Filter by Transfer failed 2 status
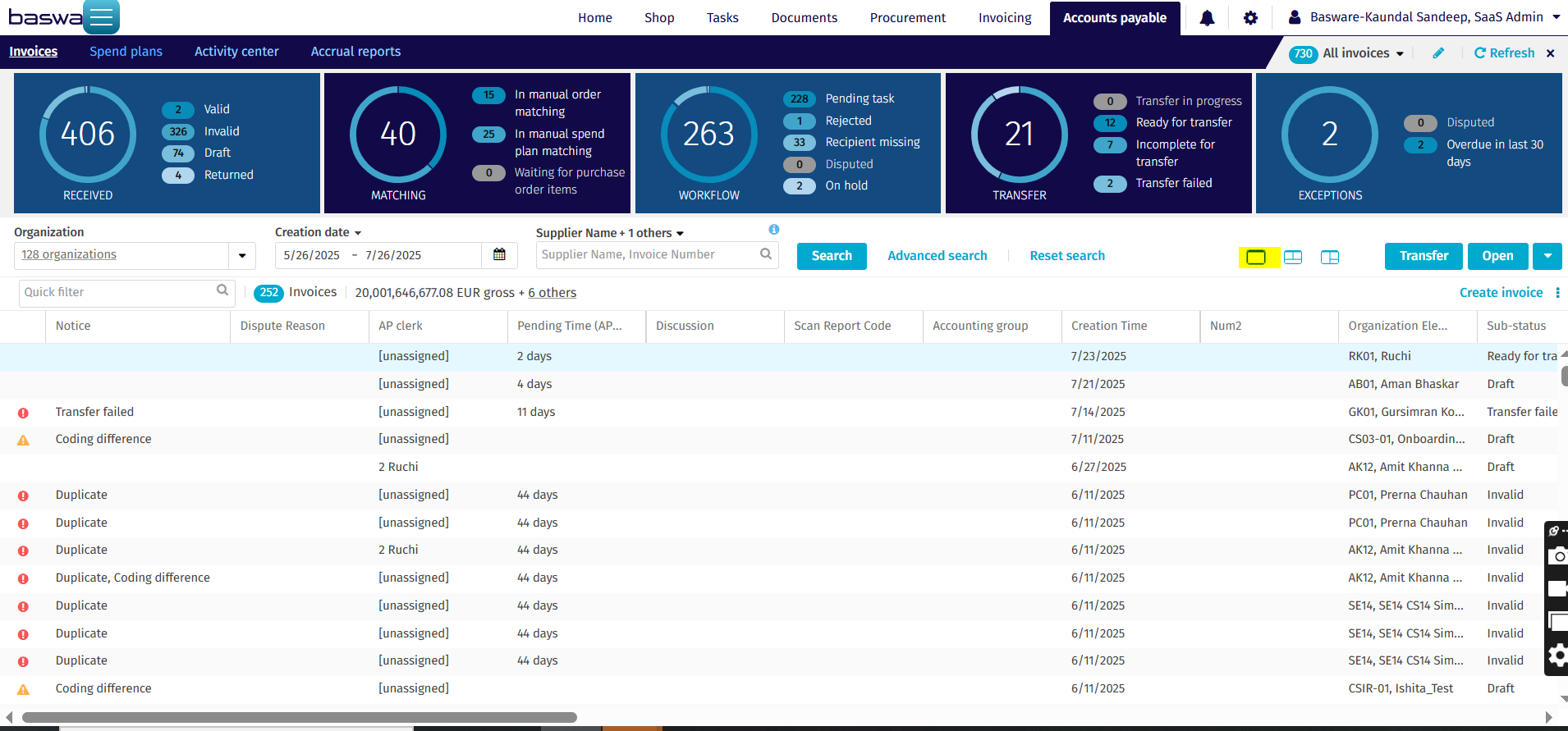 point(1153,184)
